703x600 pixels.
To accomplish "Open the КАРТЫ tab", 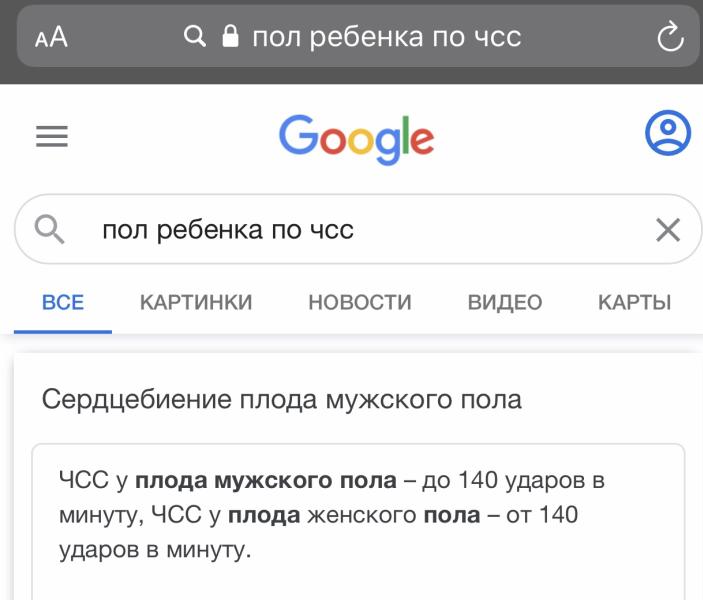I will click(x=634, y=302).
